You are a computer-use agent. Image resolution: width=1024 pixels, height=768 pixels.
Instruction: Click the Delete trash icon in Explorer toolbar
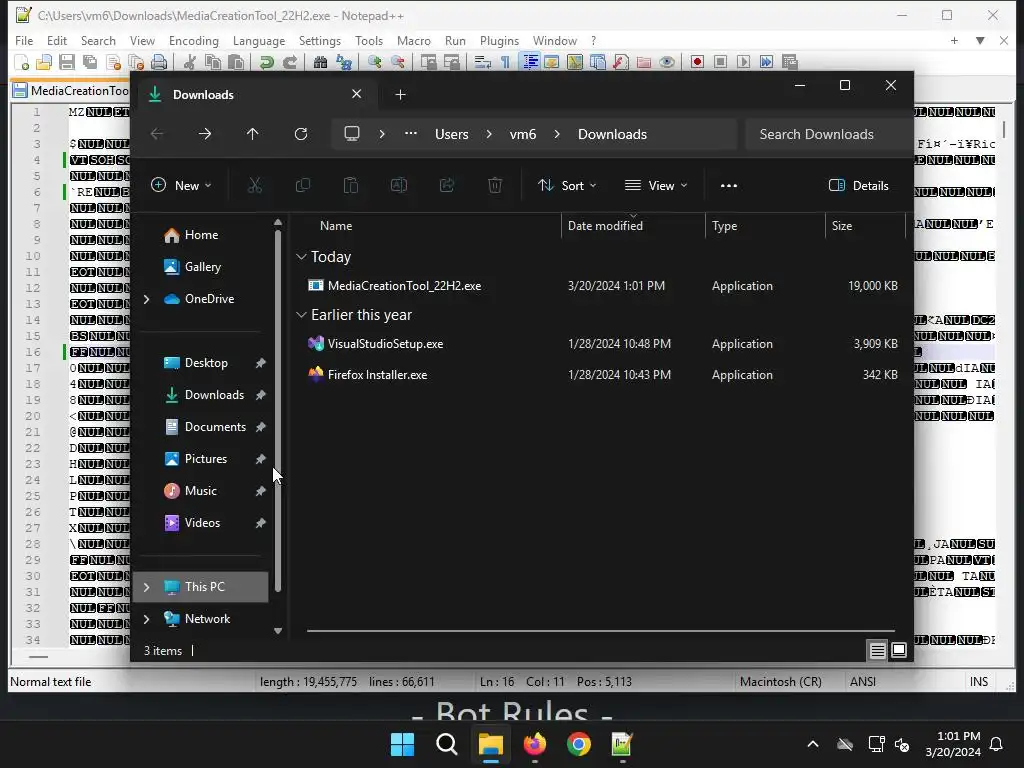tap(495, 185)
